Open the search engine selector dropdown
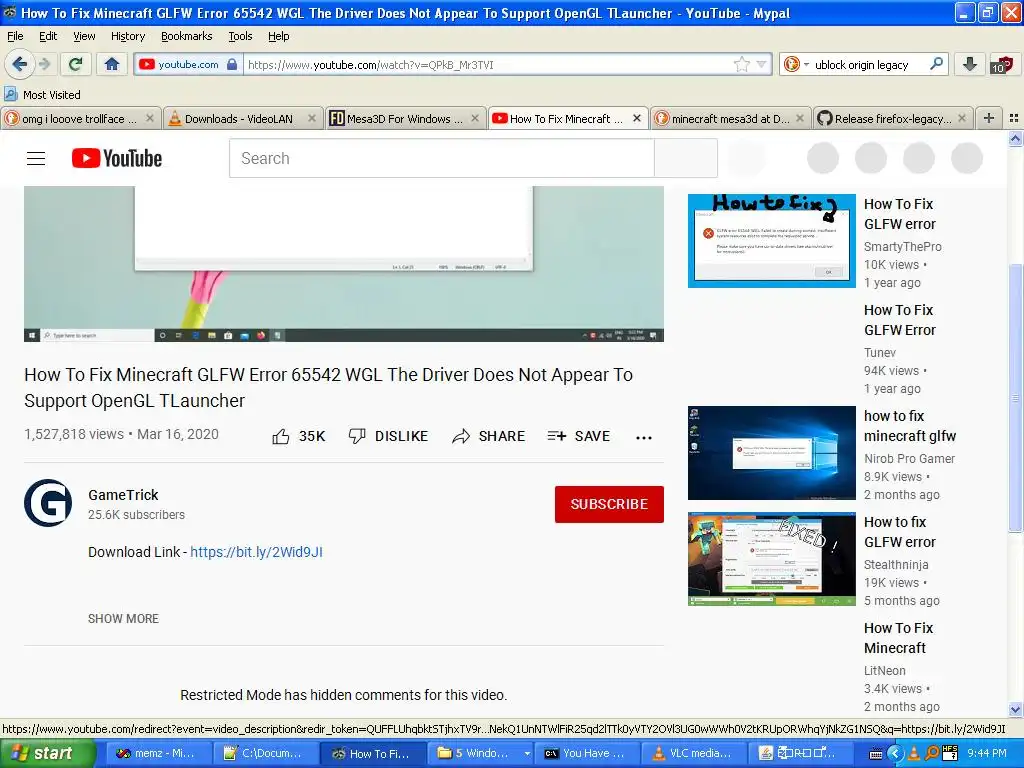Screen dimensions: 1024x768 tap(796, 64)
